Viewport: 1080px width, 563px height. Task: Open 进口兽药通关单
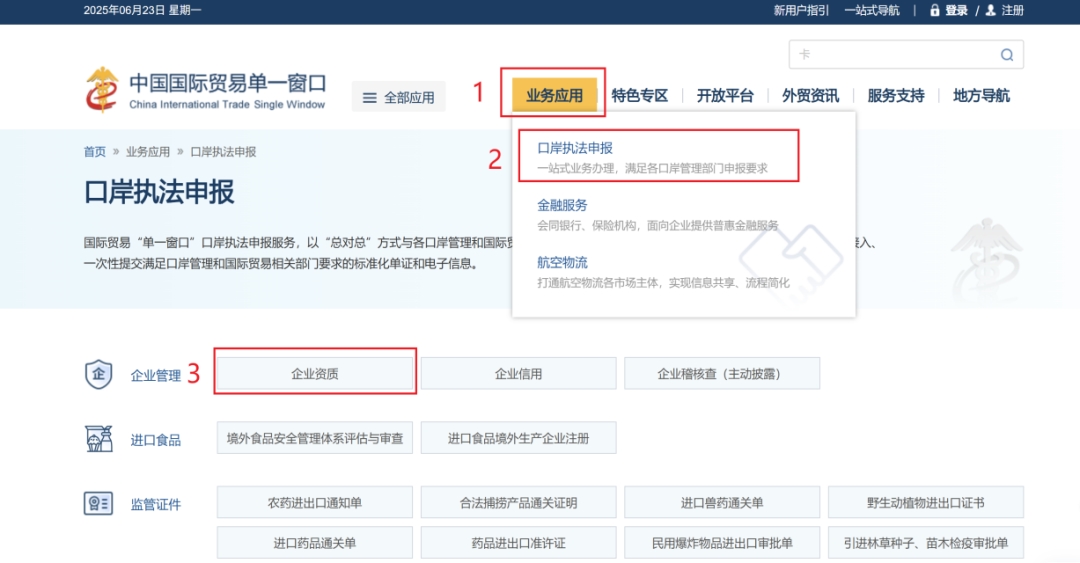pyautogui.click(x=722, y=502)
